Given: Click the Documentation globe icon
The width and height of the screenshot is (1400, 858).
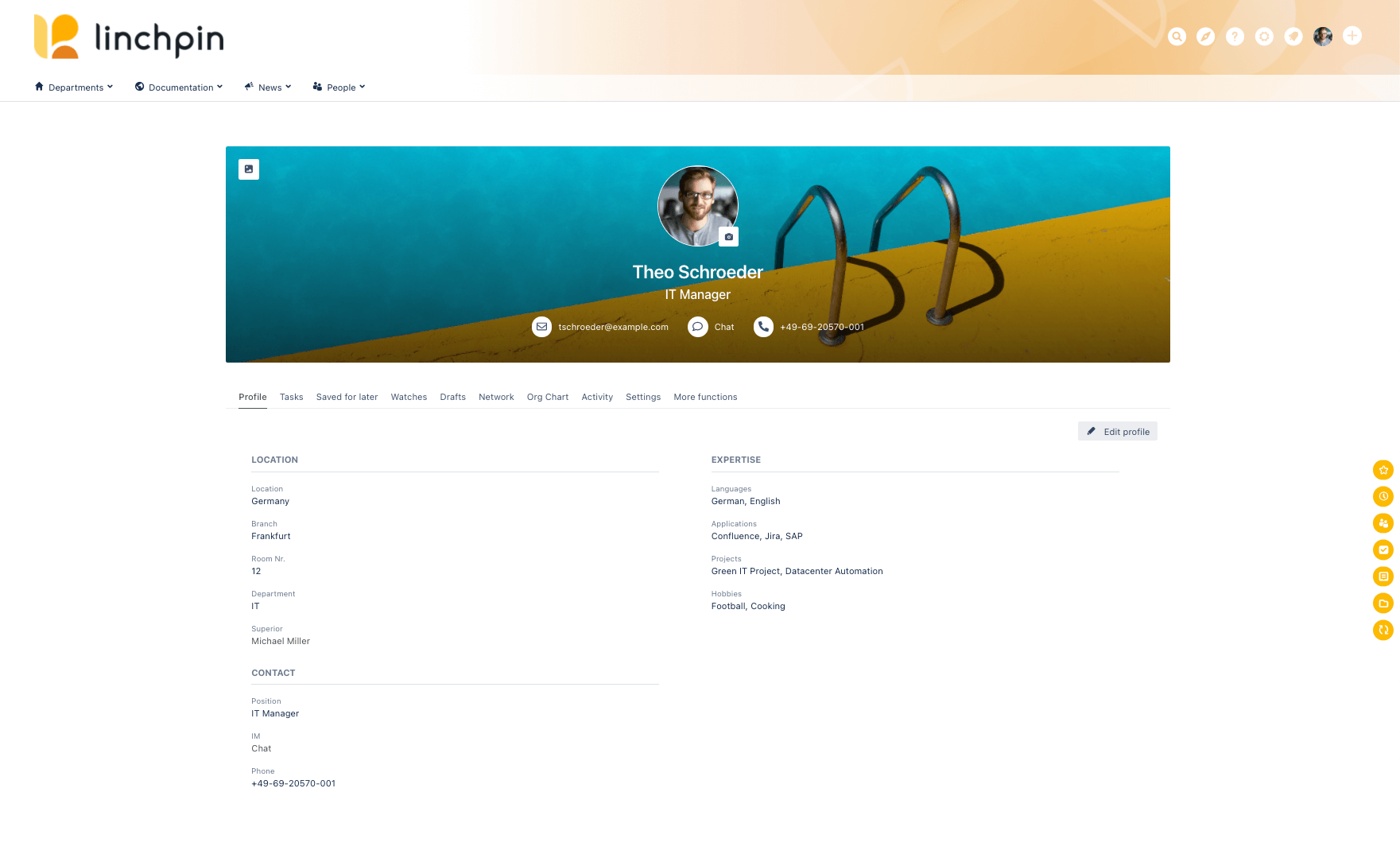Looking at the screenshot, I should [x=139, y=87].
